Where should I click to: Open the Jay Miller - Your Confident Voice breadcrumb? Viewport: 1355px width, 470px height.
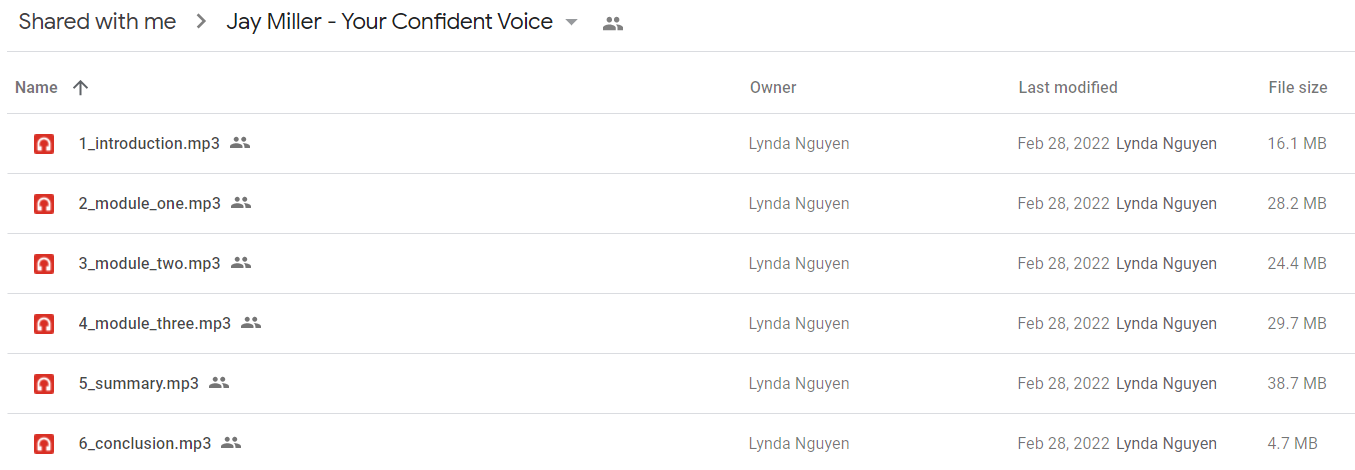point(390,22)
